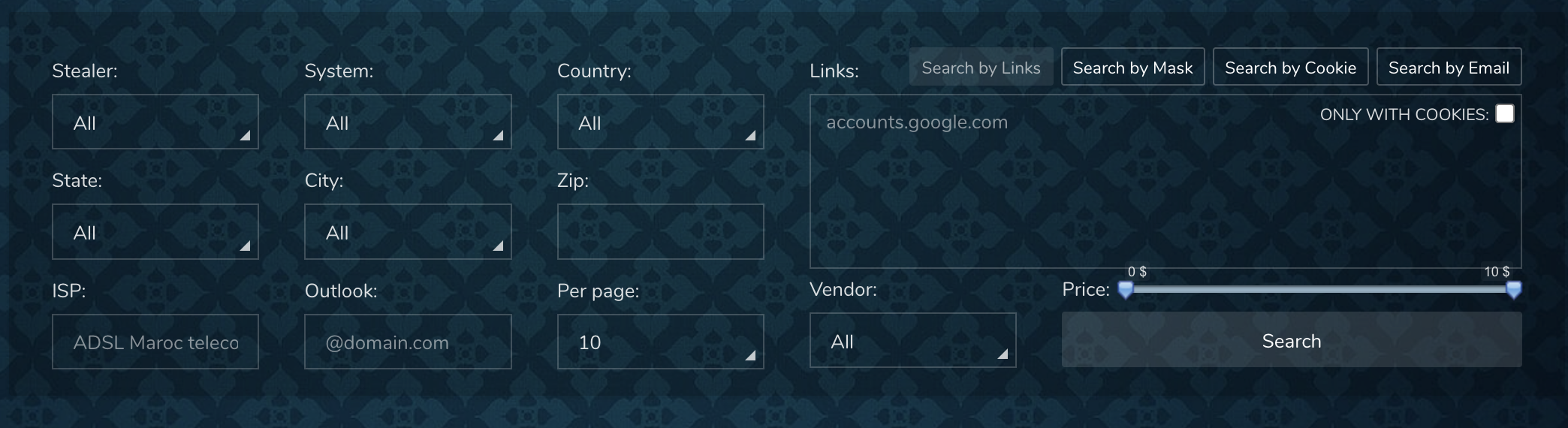
Task: Enable the Only With Cookies checkbox
Action: [1504, 113]
